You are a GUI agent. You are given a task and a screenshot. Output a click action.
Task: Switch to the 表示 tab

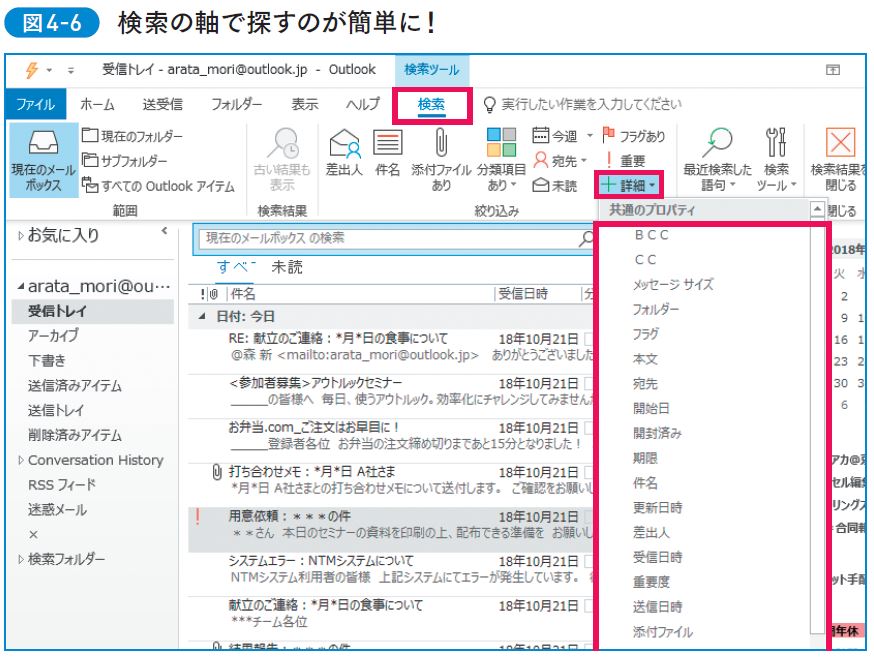point(304,104)
